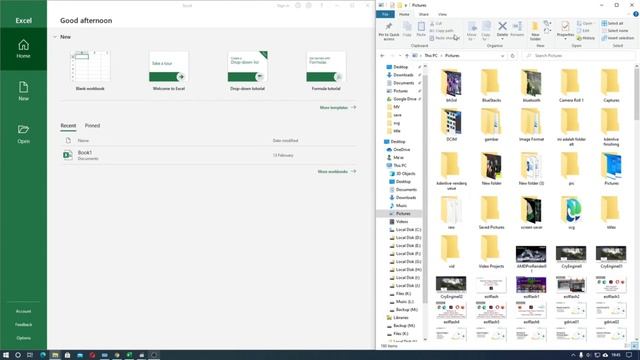Image resolution: width=640 pixels, height=360 pixels.
Task: Click Select all in the ribbon
Action: point(612,24)
